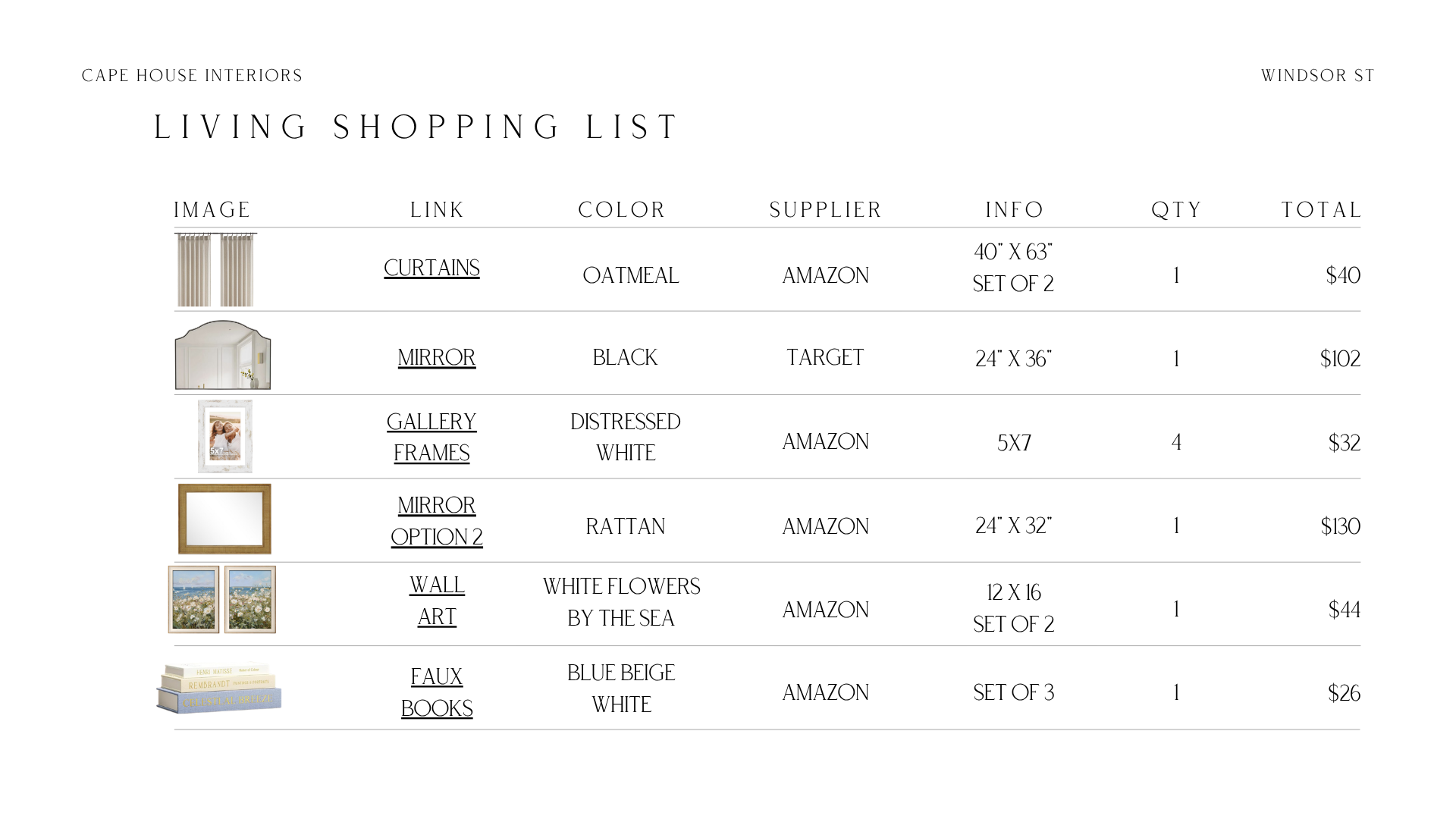Click the oatmeal curtains product image
This screenshot has height=819, width=1456.
click(x=216, y=269)
